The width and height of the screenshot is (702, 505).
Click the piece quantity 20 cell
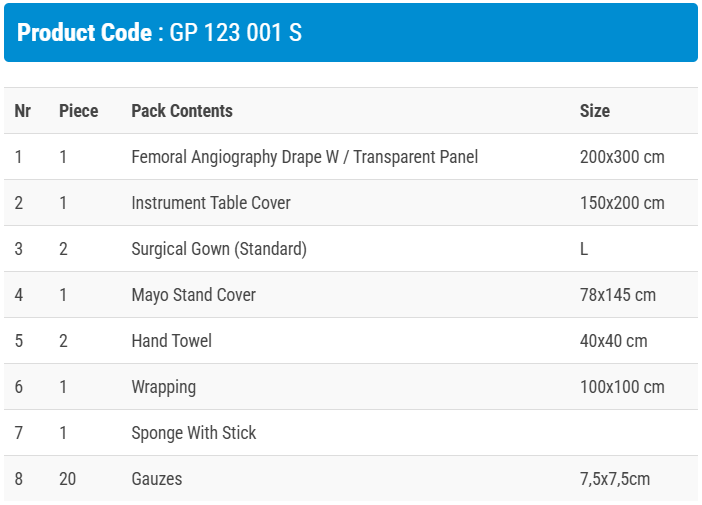click(x=67, y=479)
